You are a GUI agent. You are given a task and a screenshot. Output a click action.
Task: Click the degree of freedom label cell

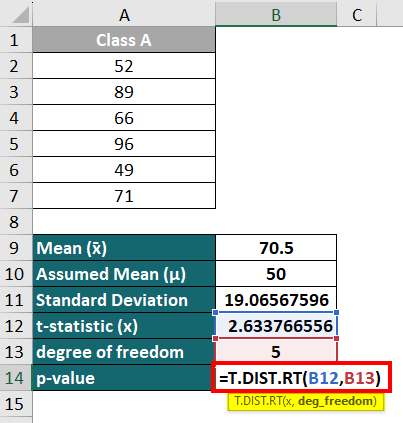124,352
